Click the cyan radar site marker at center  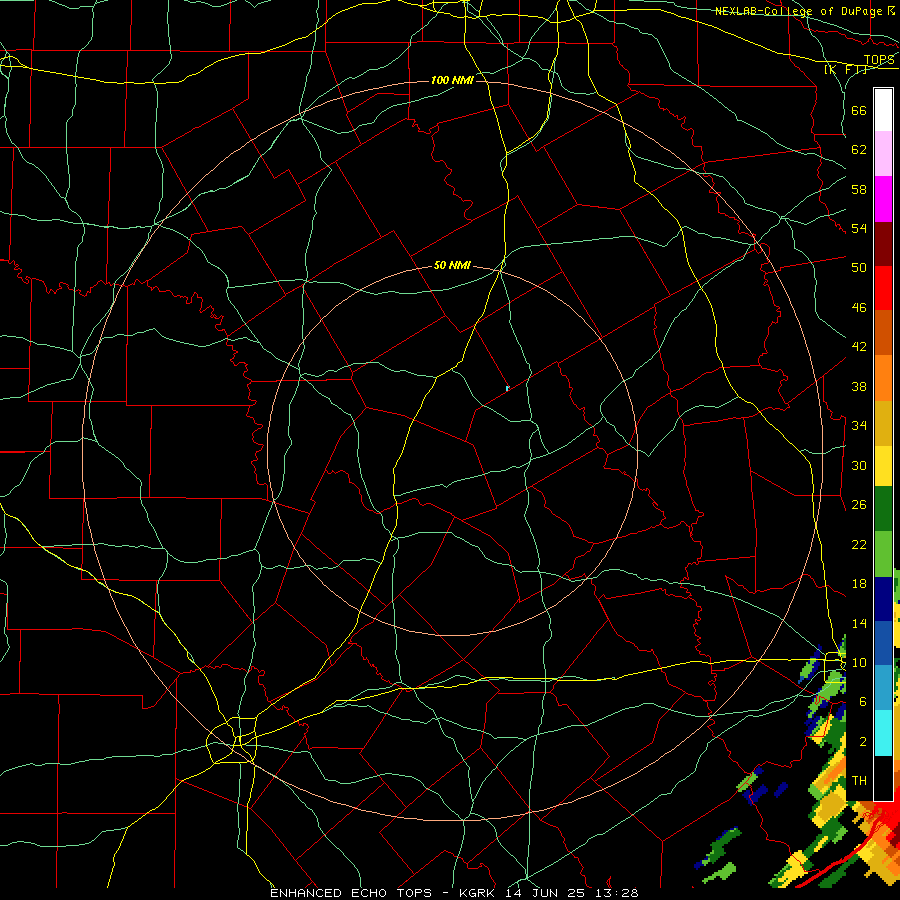click(x=507, y=389)
